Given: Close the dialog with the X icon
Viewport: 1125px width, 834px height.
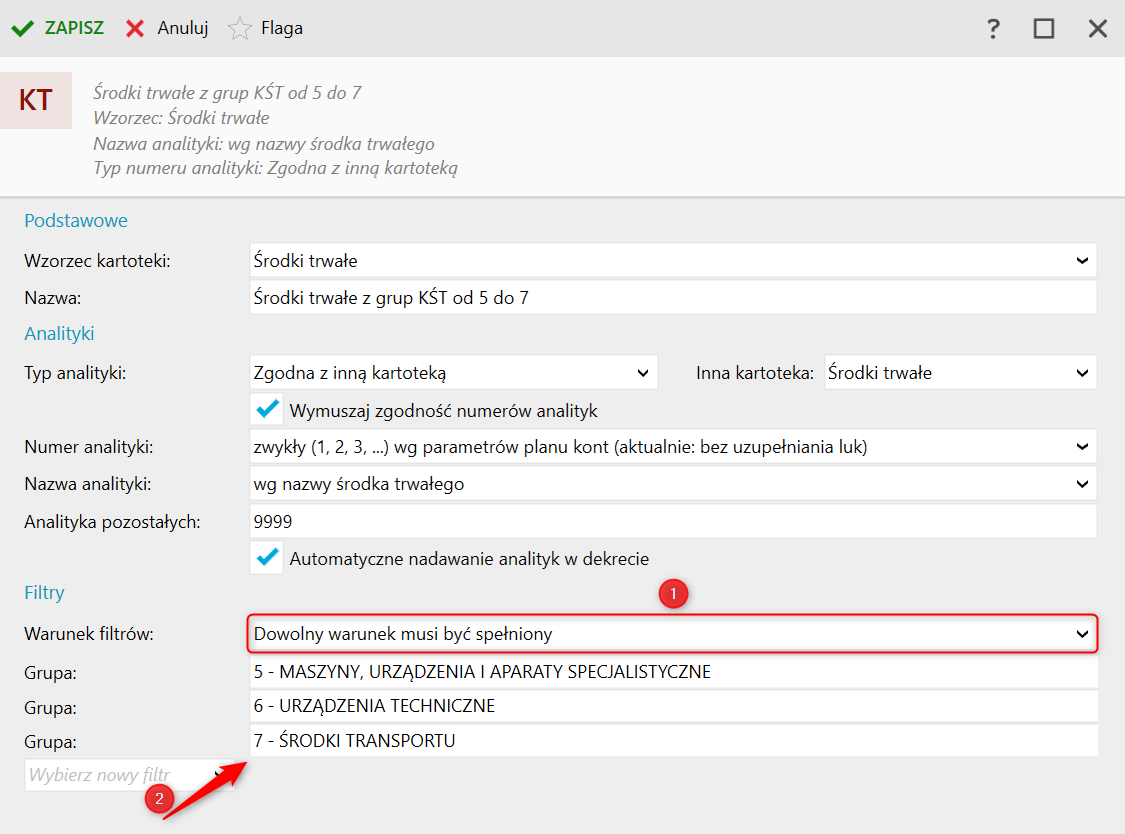Looking at the screenshot, I should tap(1098, 29).
